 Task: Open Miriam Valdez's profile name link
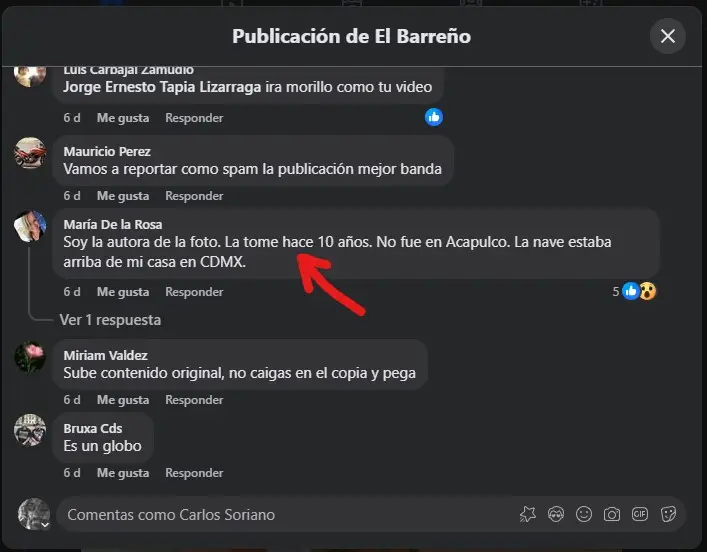106,355
